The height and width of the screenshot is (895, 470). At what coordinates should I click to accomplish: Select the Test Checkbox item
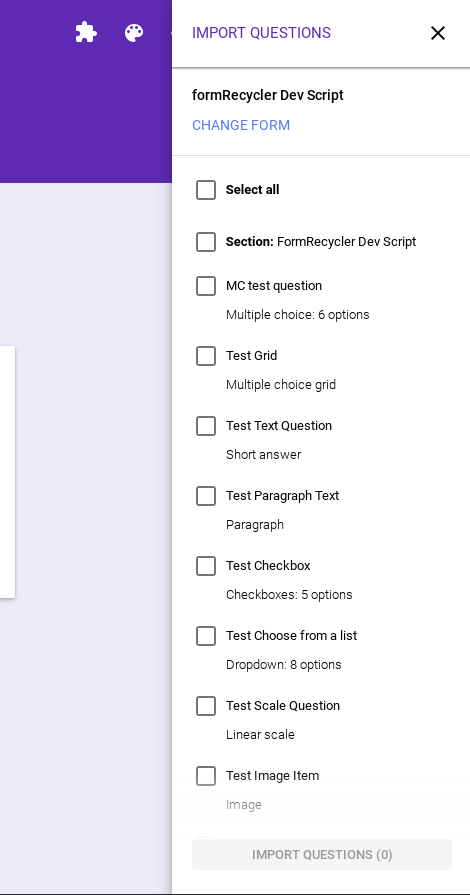tap(206, 566)
